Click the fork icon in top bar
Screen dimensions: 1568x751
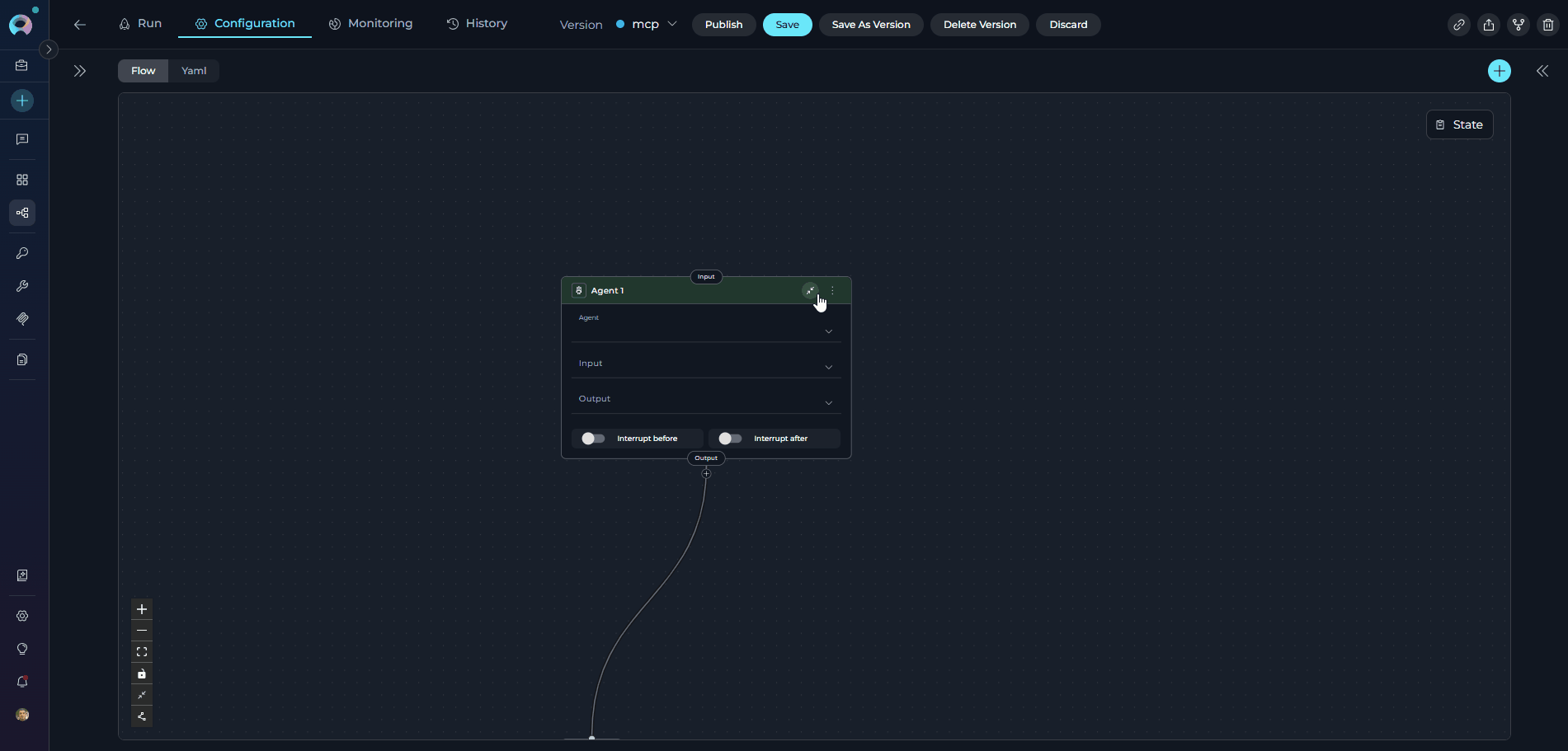1519,25
